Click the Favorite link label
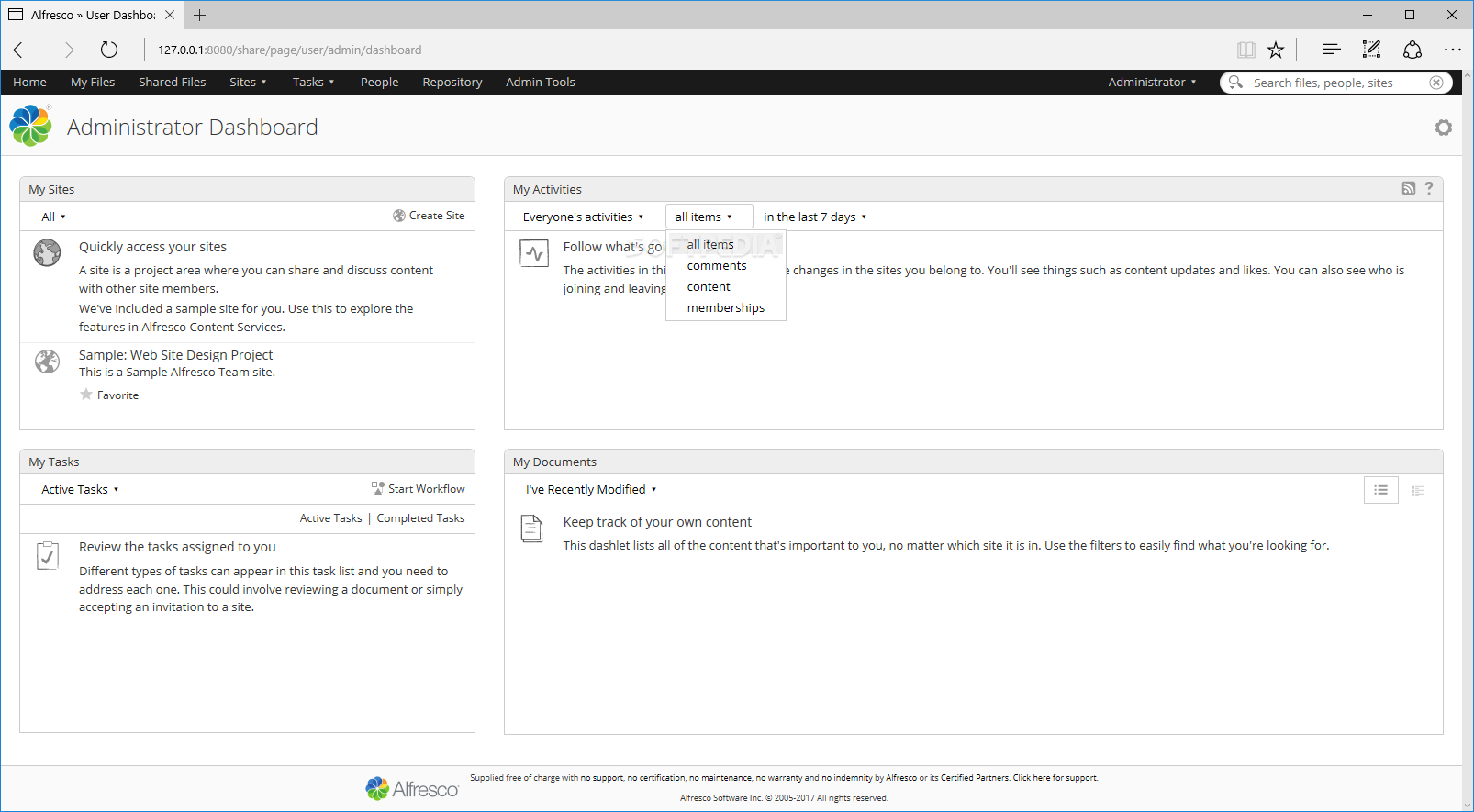Image resolution: width=1474 pixels, height=812 pixels. [x=117, y=395]
